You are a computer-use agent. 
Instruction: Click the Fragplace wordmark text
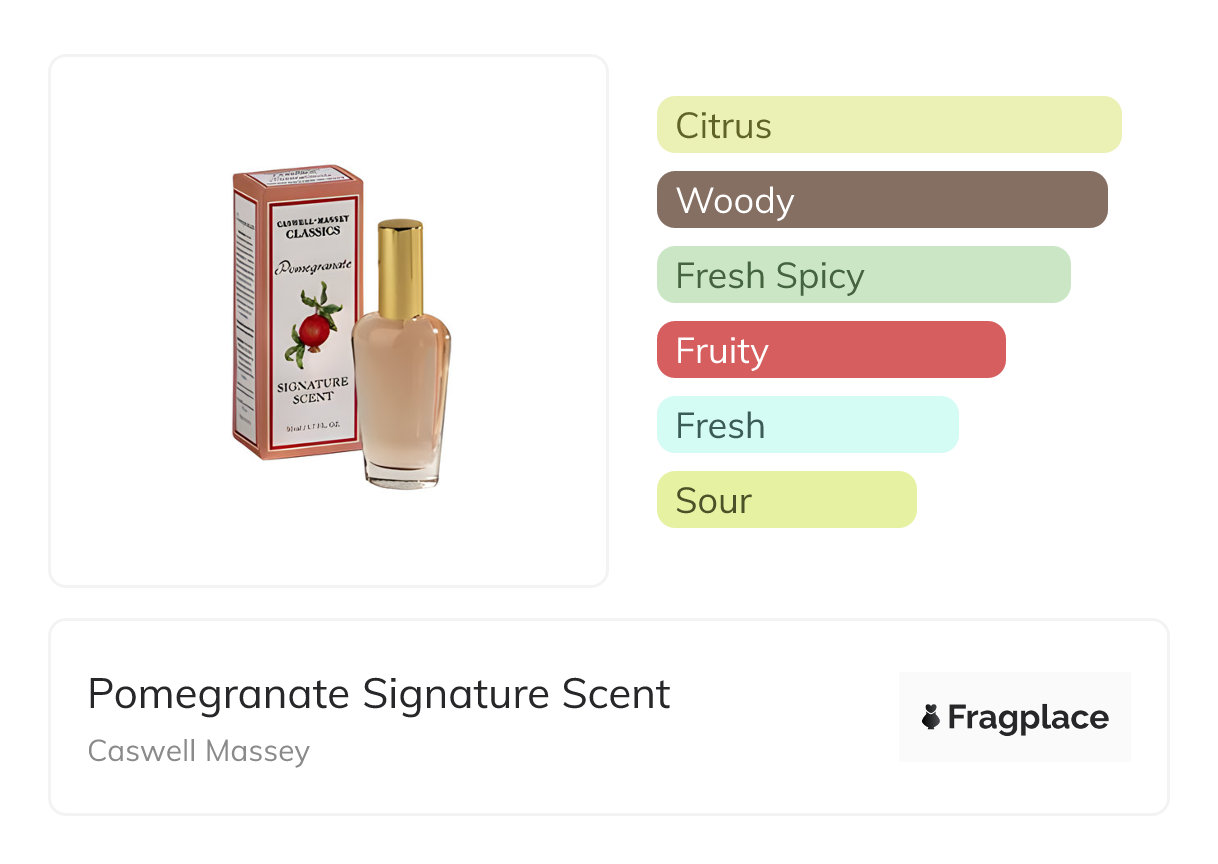1027,717
